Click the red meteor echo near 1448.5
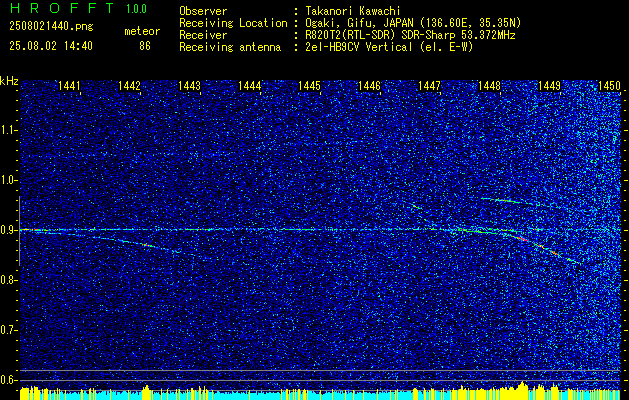This screenshot has width=629, height=400. [x=521, y=239]
